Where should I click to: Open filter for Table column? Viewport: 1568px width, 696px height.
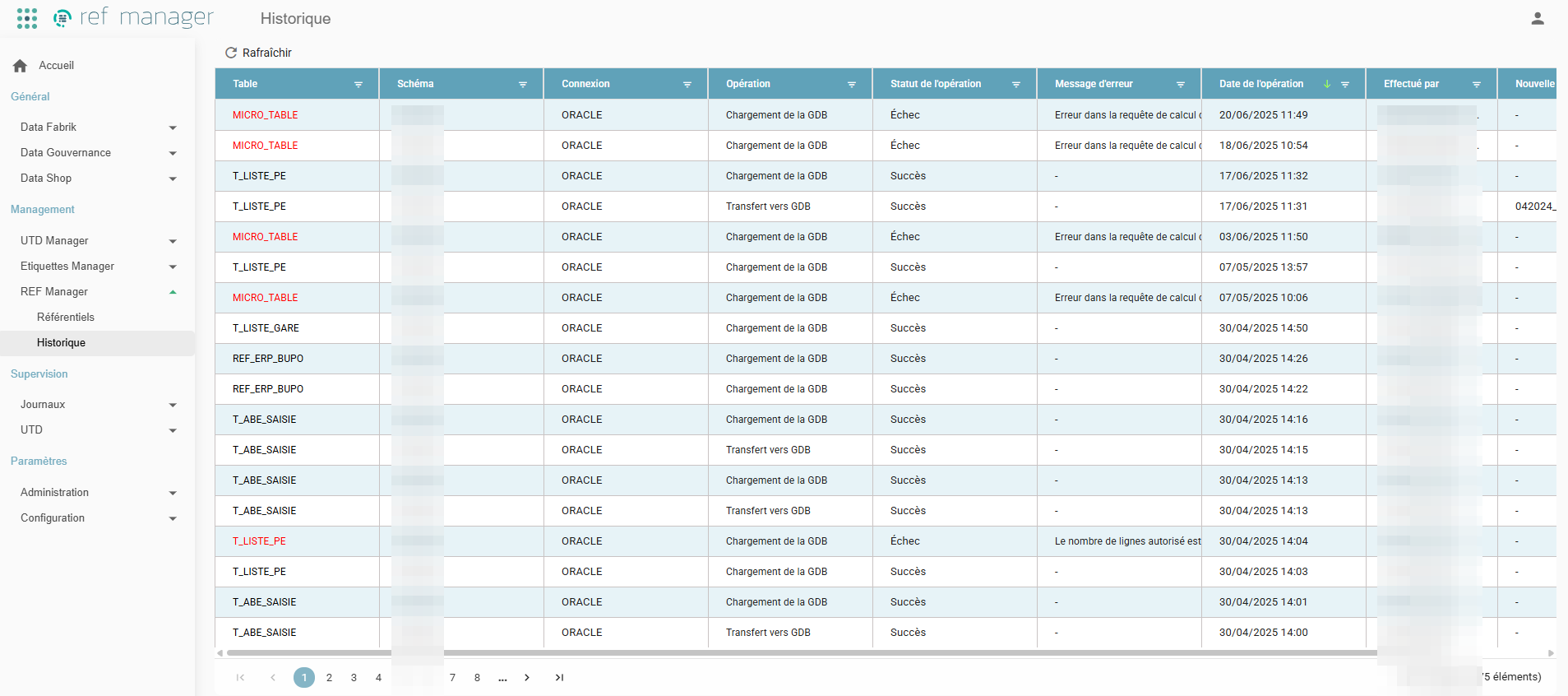click(x=358, y=85)
